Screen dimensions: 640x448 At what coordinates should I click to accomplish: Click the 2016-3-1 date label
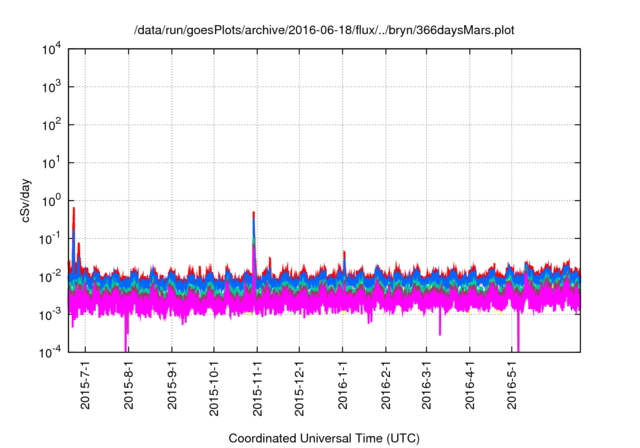click(426, 385)
